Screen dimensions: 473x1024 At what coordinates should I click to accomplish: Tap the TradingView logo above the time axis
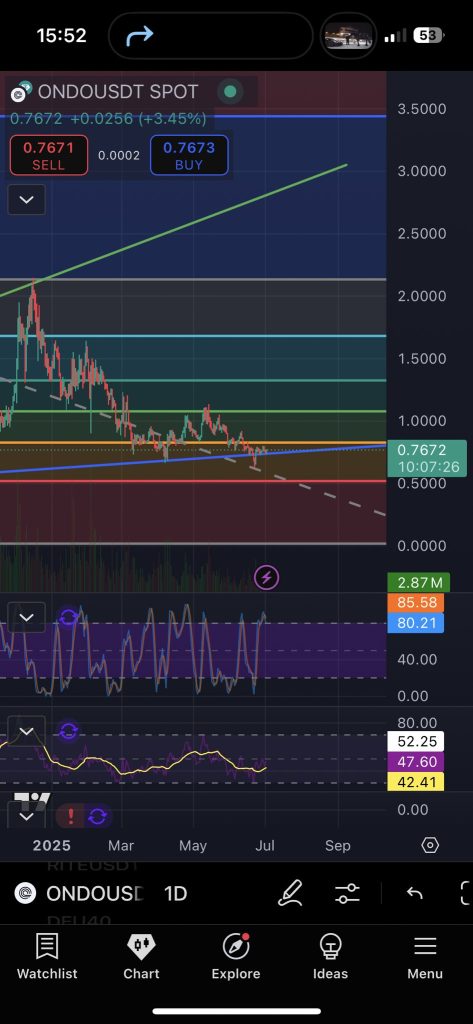(x=31, y=799)
